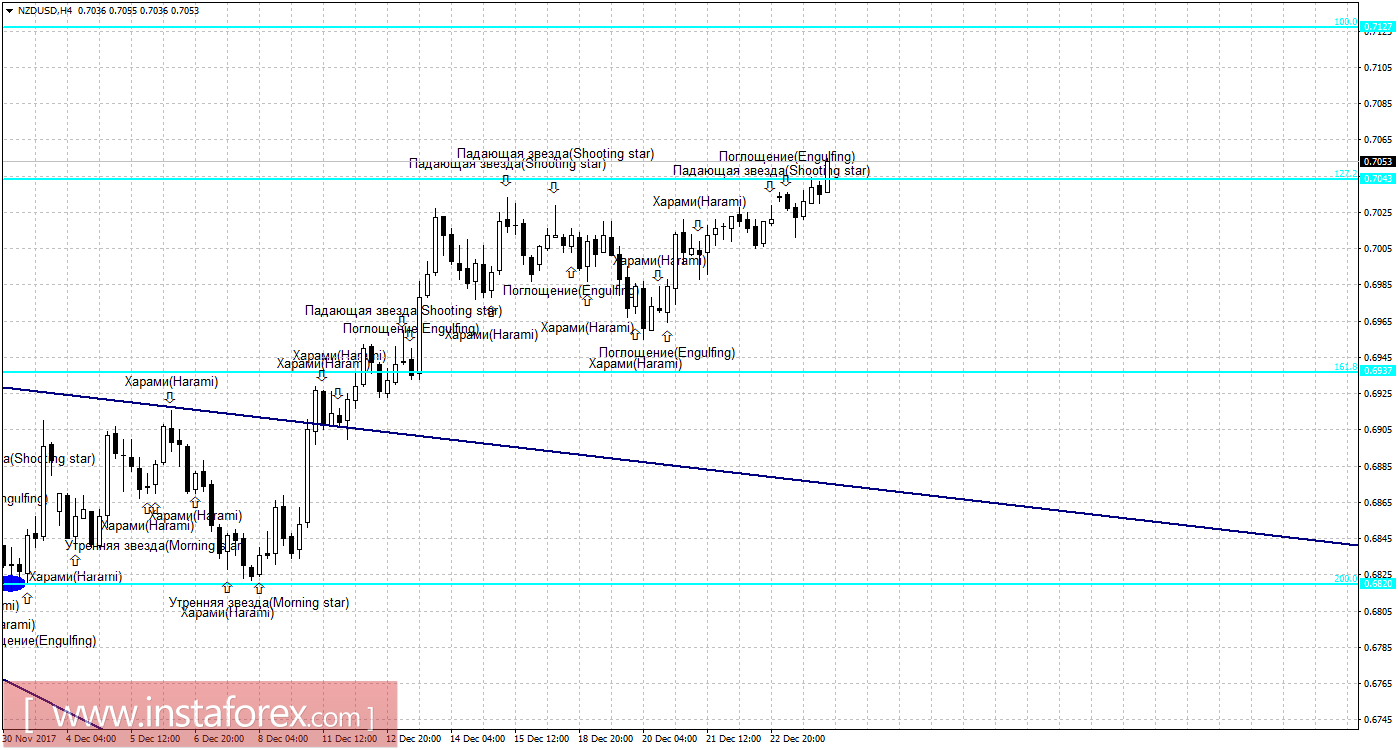Click 0.7065 on the price scale

pos(1378,139)
